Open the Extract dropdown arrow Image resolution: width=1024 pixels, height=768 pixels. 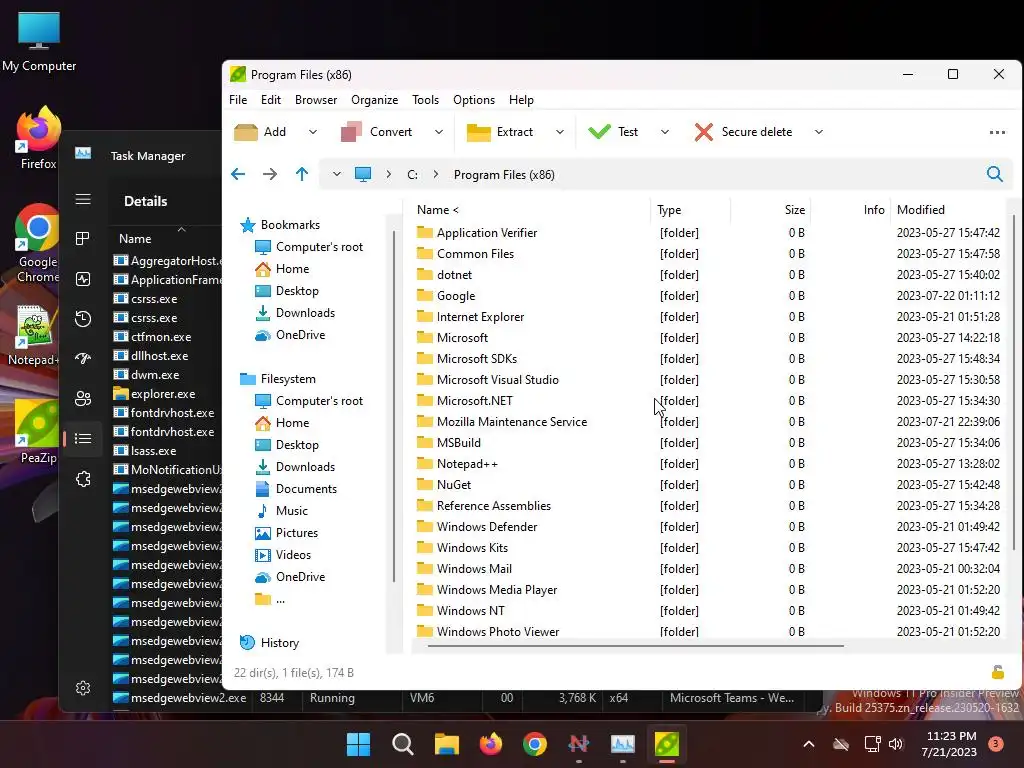pos(560,132)
